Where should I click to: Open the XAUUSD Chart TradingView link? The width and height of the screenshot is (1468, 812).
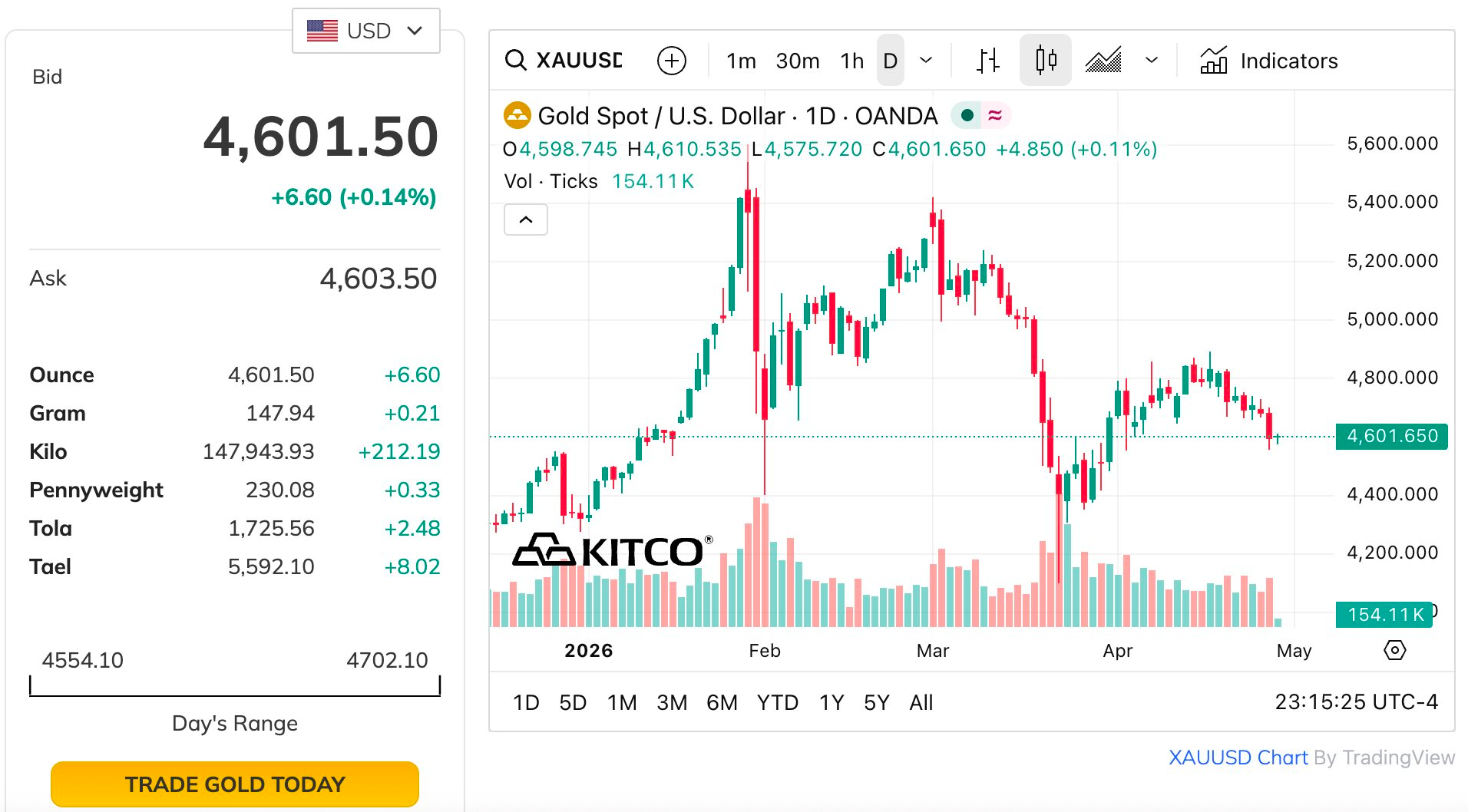(x=1238, y=758)
